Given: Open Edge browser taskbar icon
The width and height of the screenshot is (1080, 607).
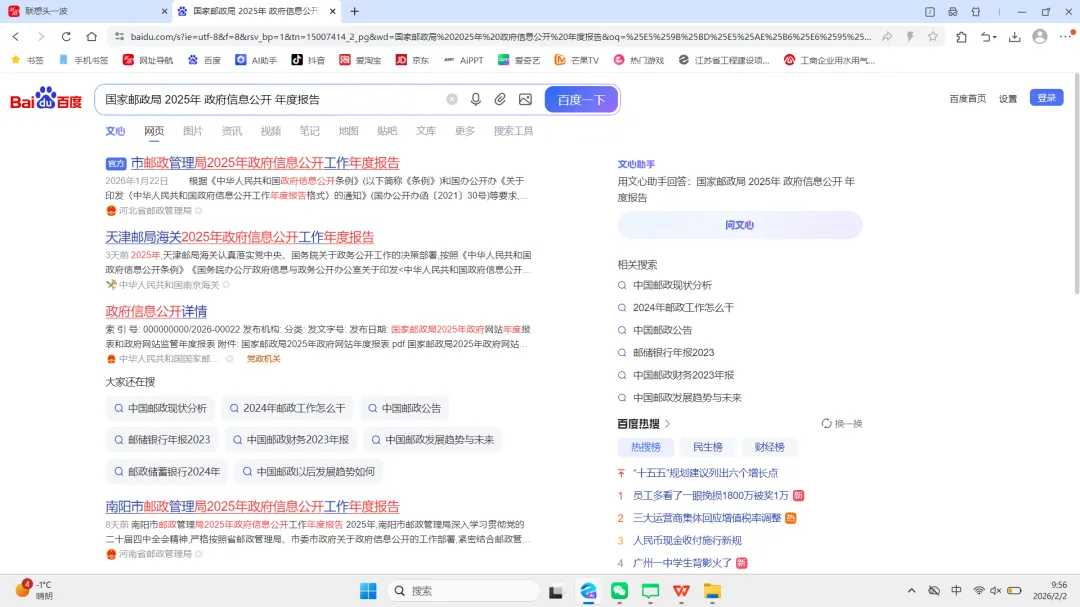Looking at the screenshot, I should [x=588, y=590].
